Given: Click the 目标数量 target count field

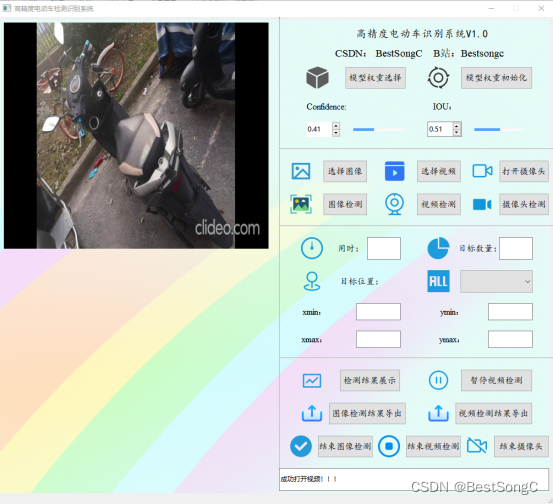Looking at the screenshot, I should (x=516, y=249).
